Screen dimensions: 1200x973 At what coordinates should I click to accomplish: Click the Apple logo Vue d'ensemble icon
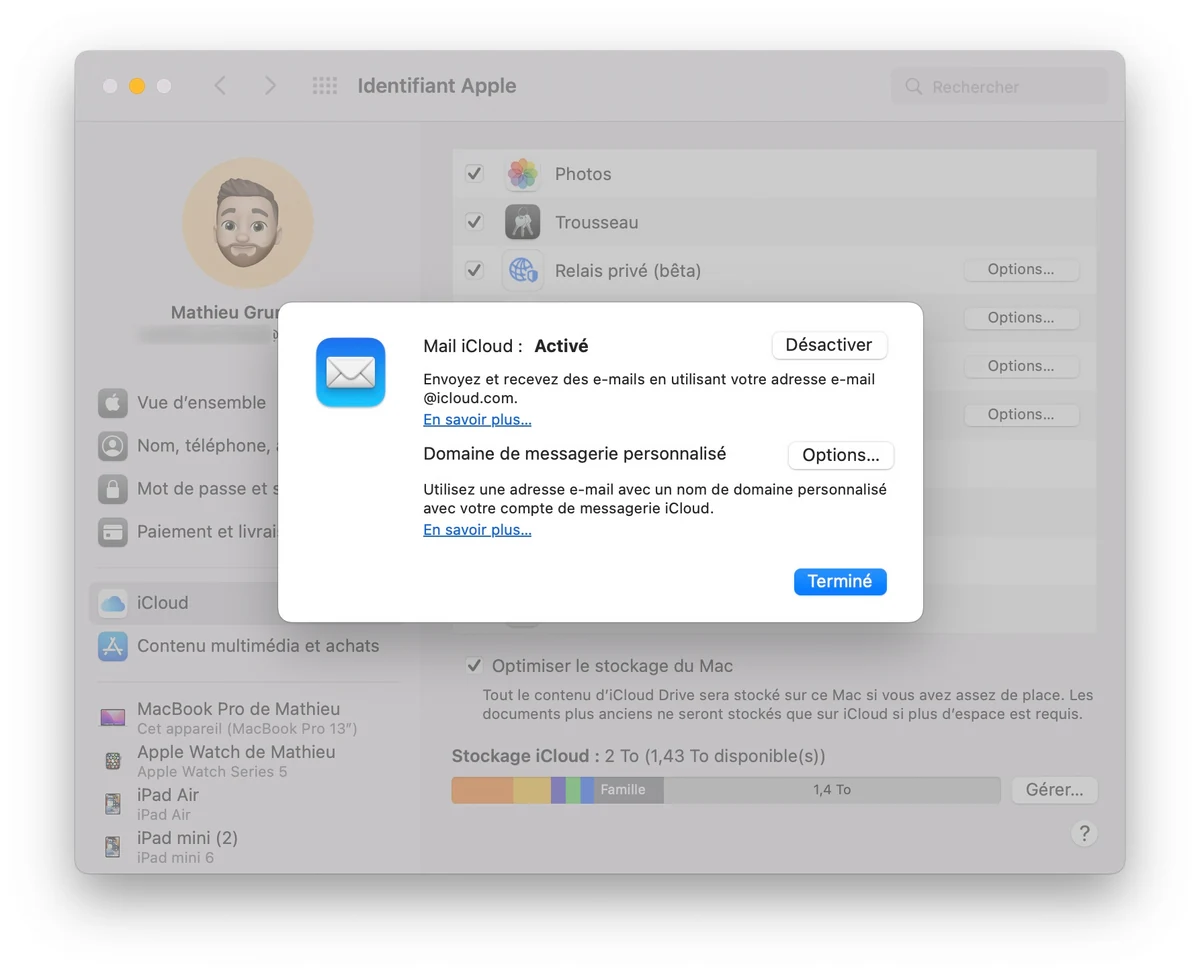point(112,403)
